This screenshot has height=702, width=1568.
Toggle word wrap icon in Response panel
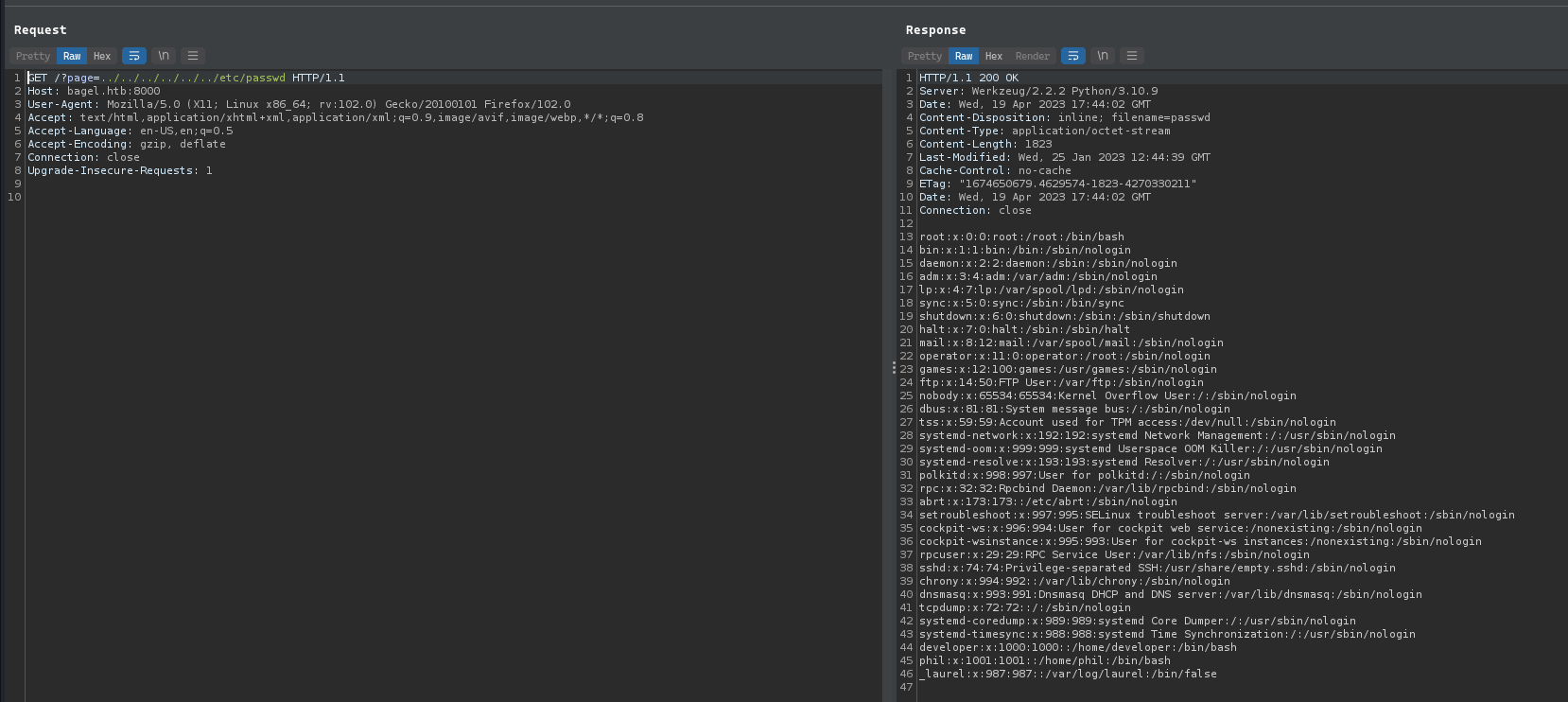(1073, 56)
